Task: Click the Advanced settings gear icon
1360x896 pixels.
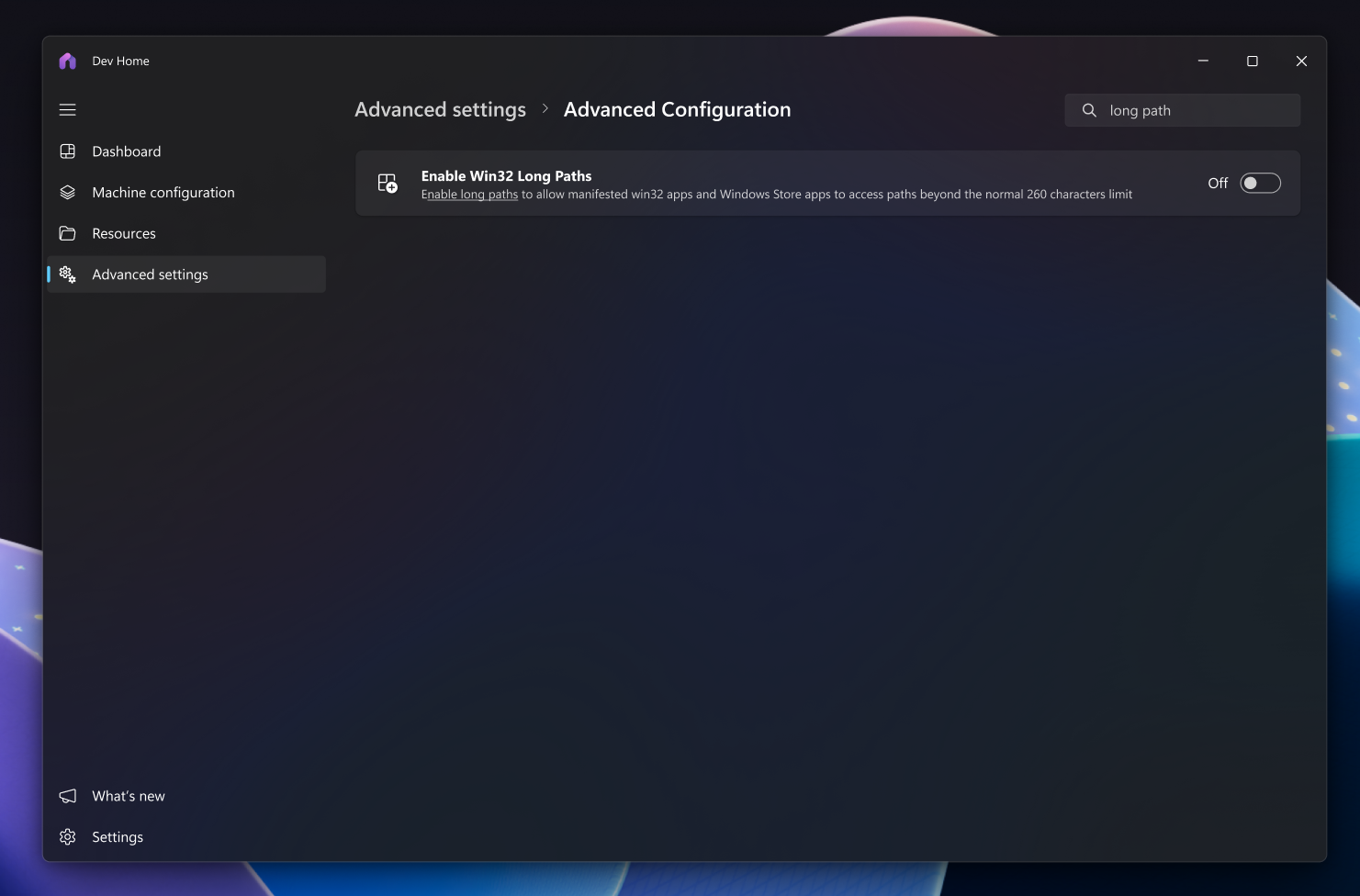Action: coord(67,274)
